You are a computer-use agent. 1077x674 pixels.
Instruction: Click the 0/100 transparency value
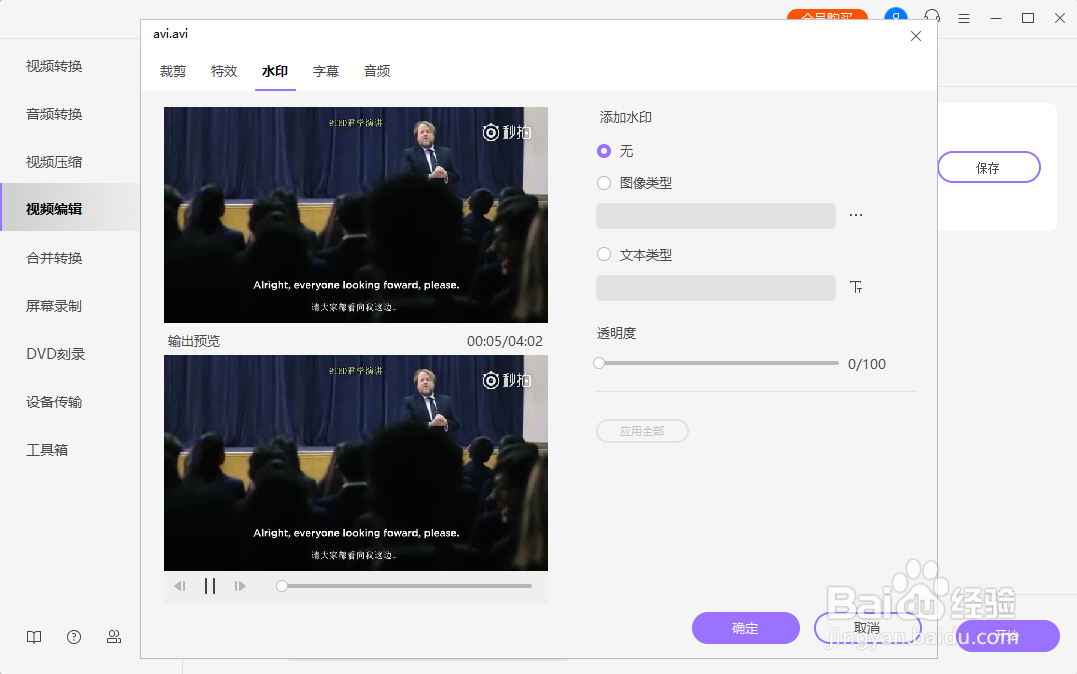coord(867,364)
